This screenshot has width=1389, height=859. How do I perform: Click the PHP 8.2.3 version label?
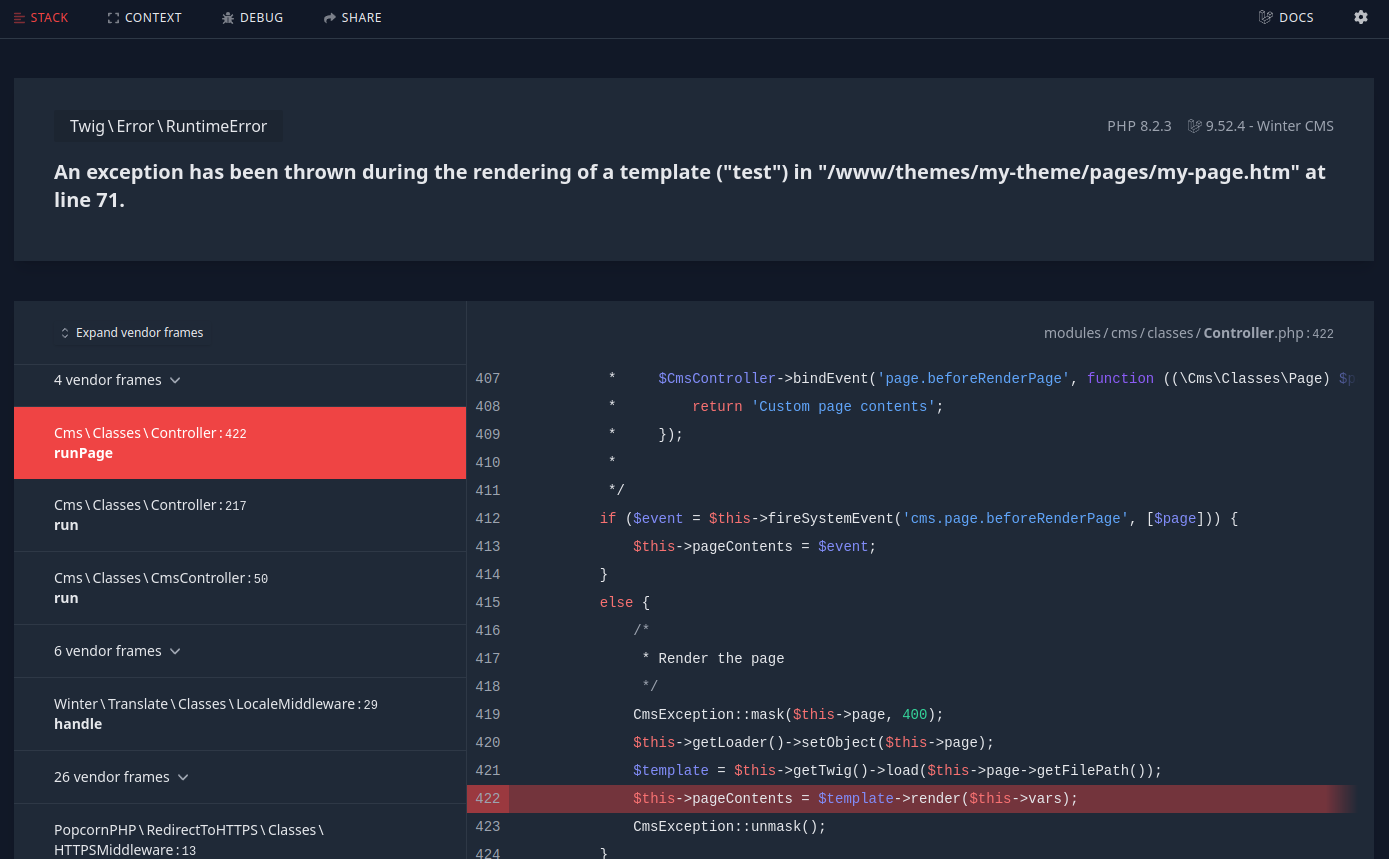(1139, 126)
